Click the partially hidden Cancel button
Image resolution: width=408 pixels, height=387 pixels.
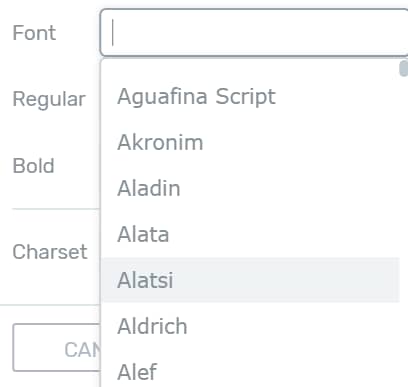pyautogui.click(x=57, y=347)
